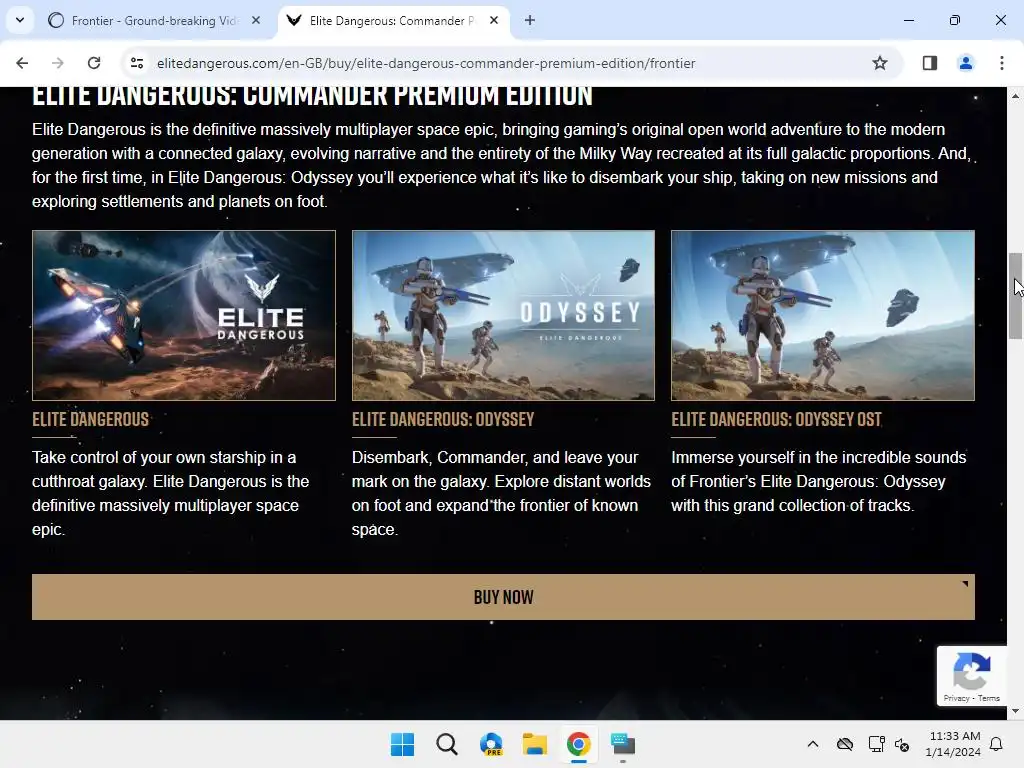Open the clock and date flyout
The image size is (1024, 768).
pyautogui.click(x=953, y=744)
